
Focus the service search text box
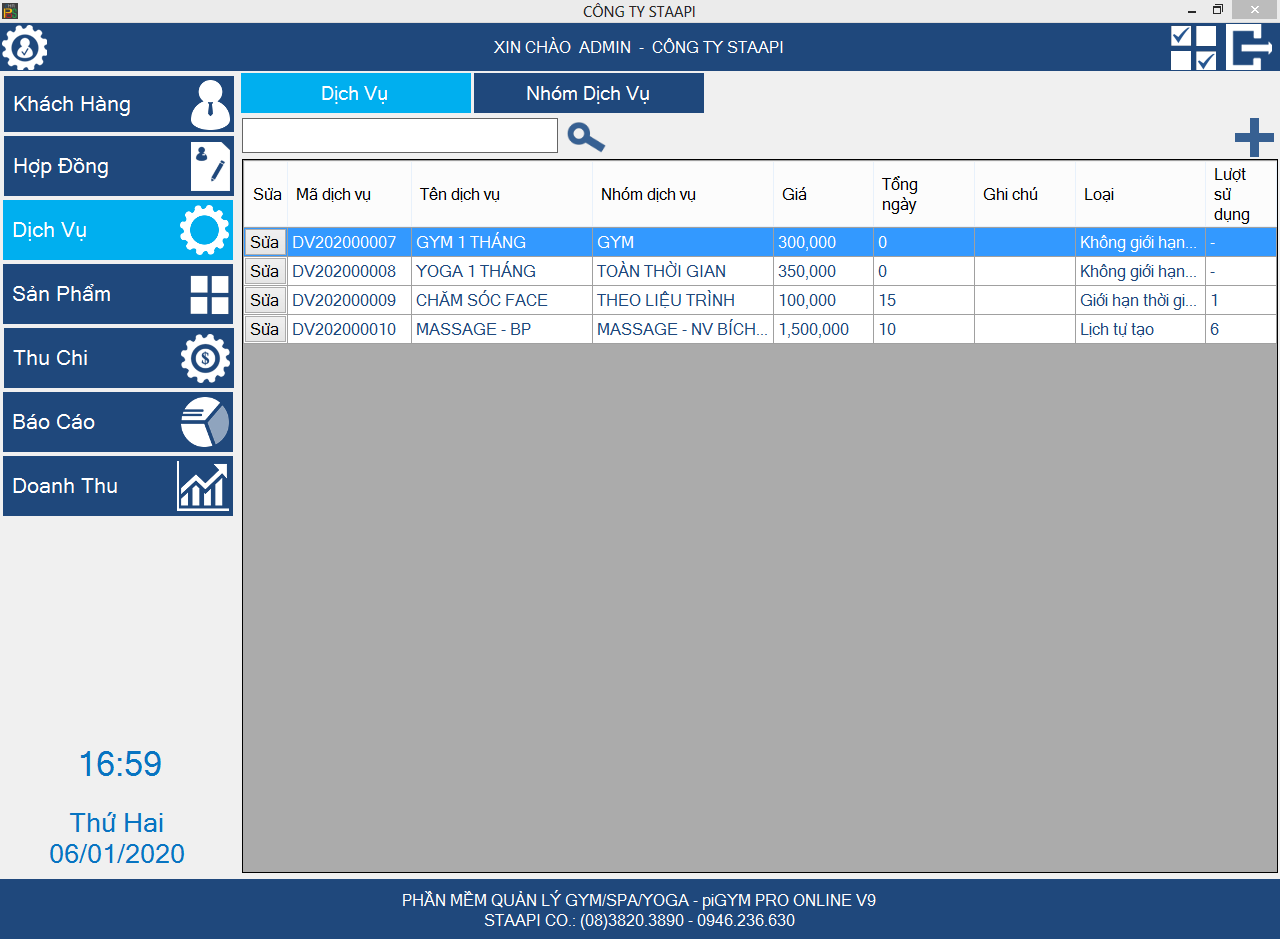pyautogui.click(x=399, y=136)
